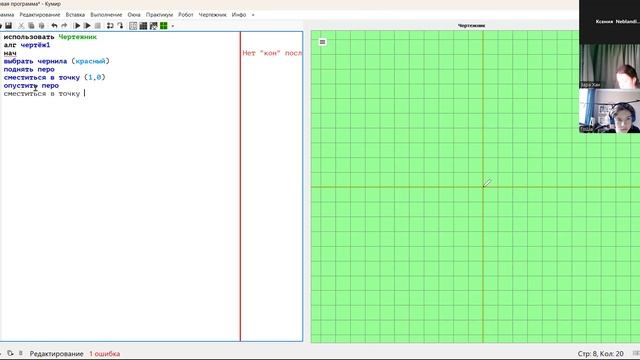Viewport: 640px width, 360px height.
Task: Click the 'нач' keyword line
Action: tap(10, 53)
